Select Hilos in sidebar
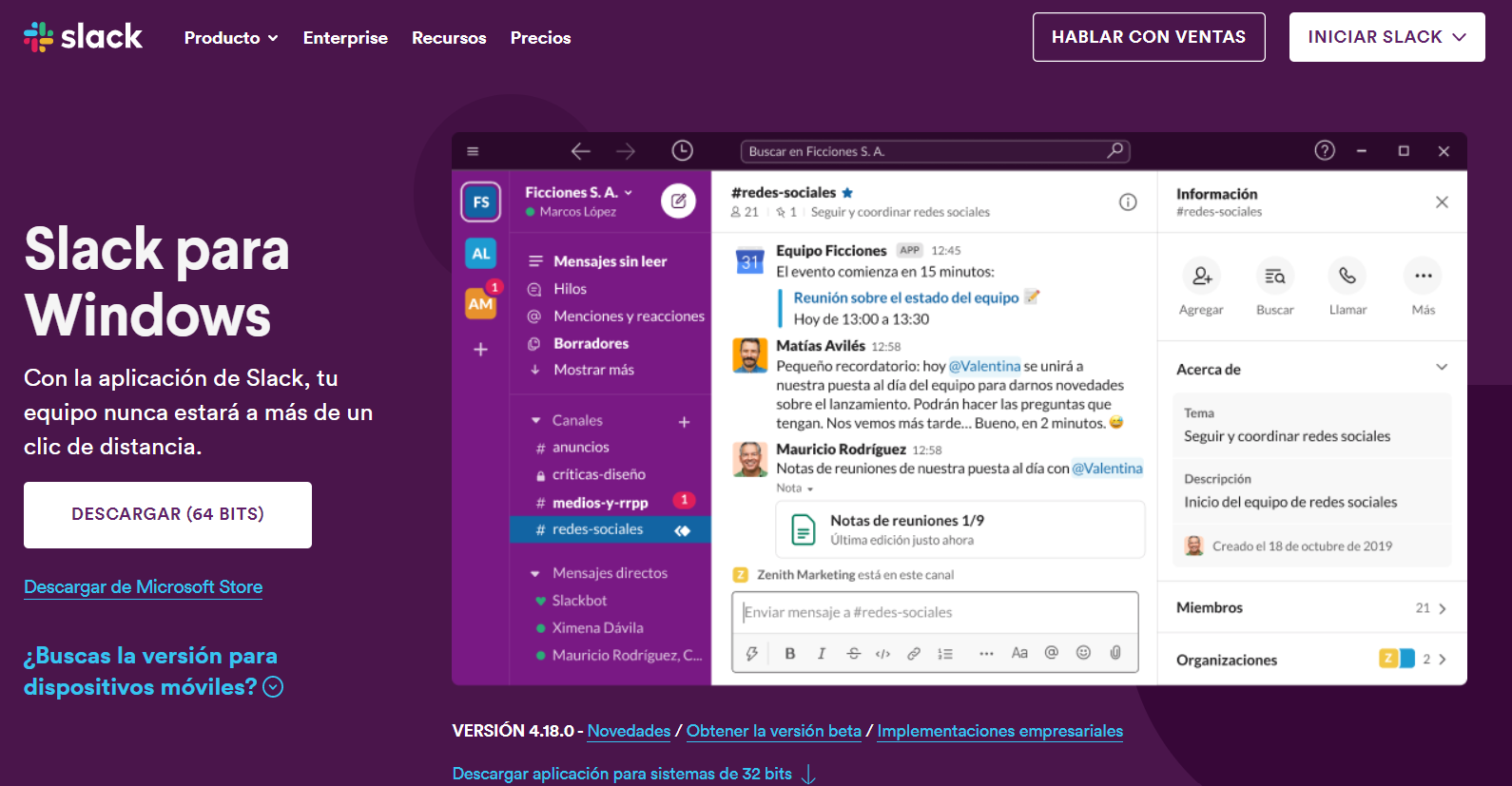Viewport: 1512px width, 786px height. click(x=570, y=289)
